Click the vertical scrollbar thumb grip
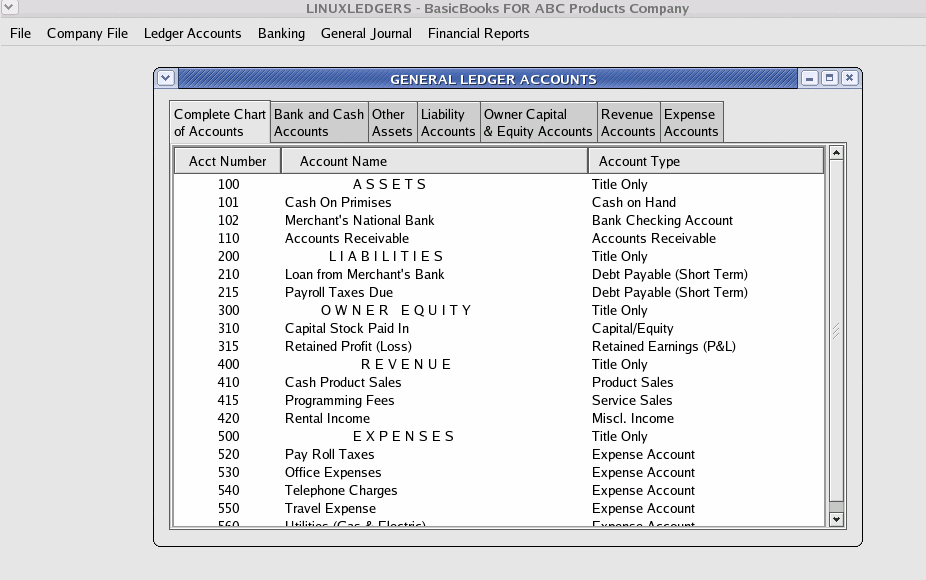The height and width of the screenshot is (580, 926). pyautogui.click(x=836, y=331)
